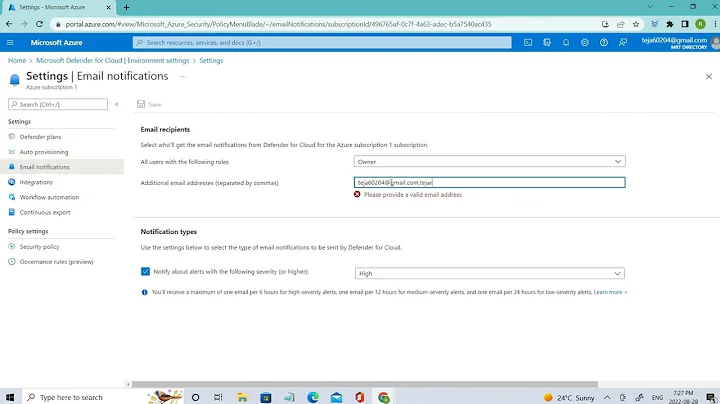Open portal settings gear icon
This screenshot has height=404, width=720.
click(585, 42)
